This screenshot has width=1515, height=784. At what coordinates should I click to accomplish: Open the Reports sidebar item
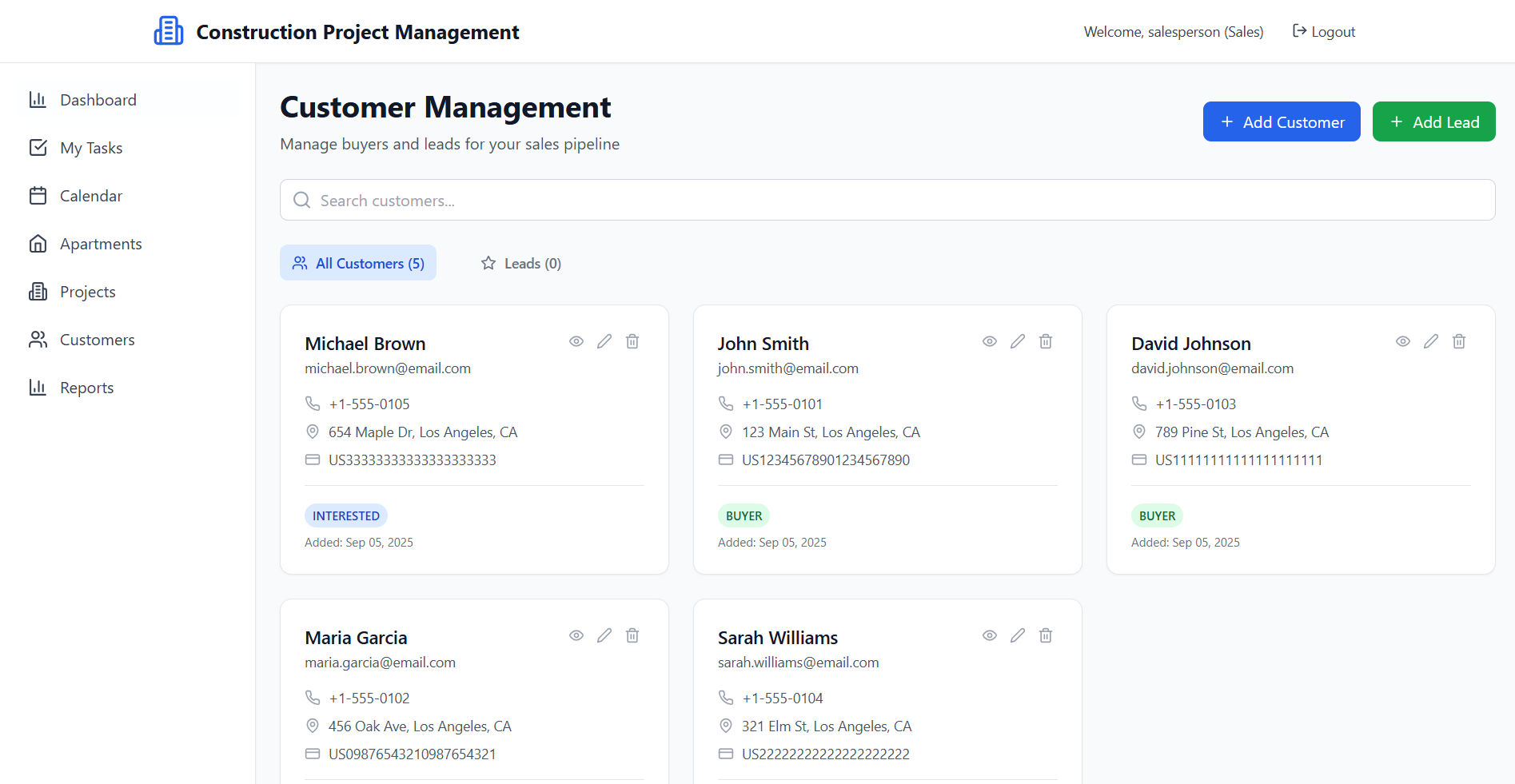tap(86, 388)
